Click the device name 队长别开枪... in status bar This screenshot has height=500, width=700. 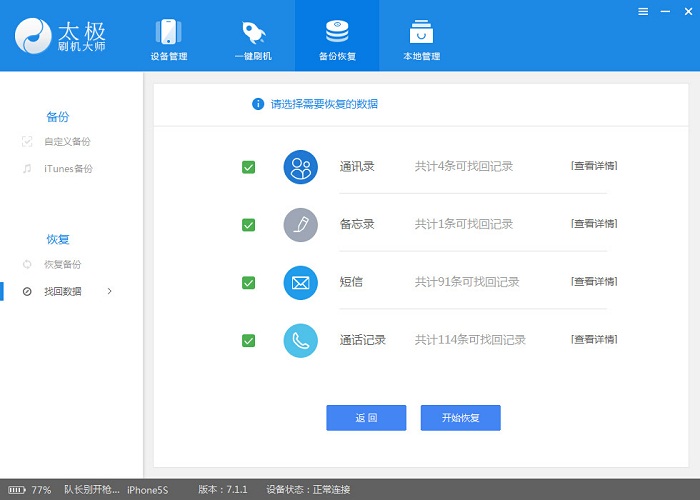click(x=92, y=490)
